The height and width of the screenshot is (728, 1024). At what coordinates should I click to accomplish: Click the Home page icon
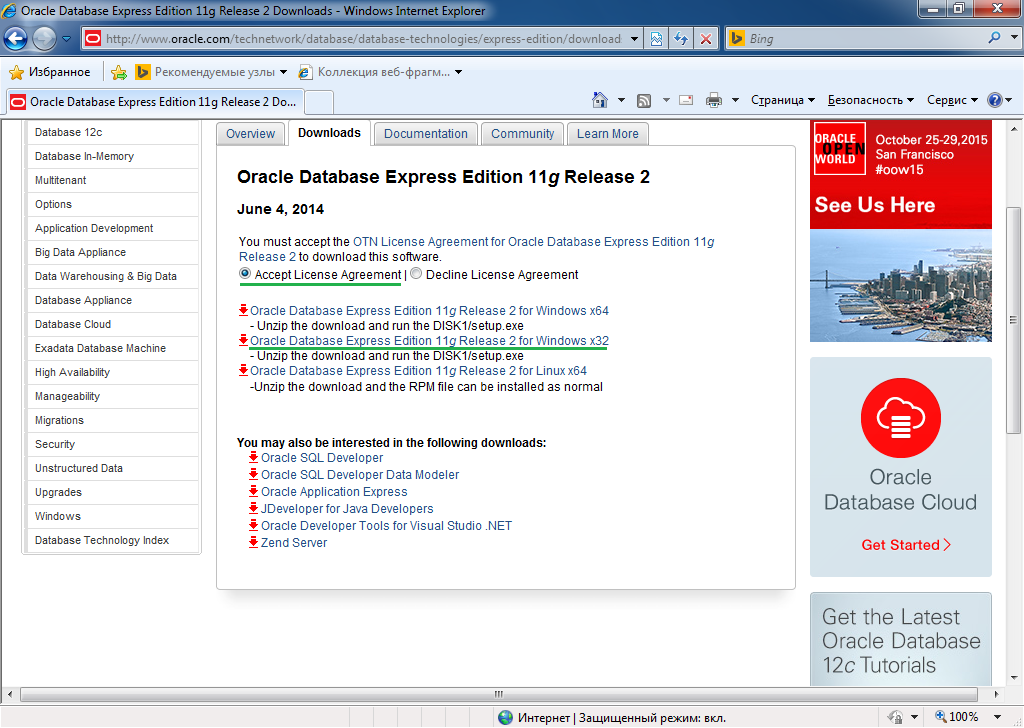pyautogui.click(x=600, y=100)
